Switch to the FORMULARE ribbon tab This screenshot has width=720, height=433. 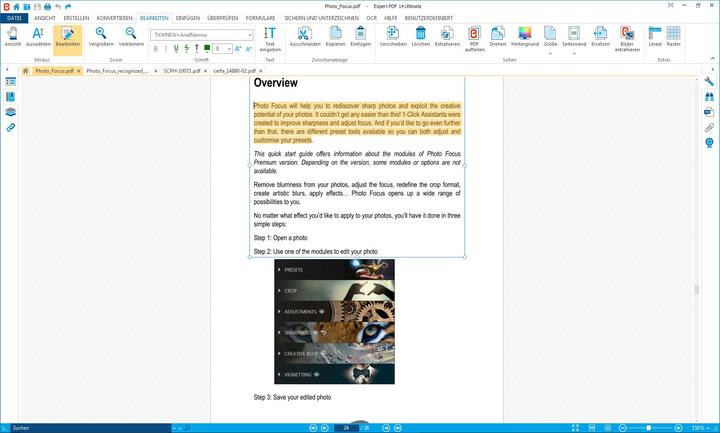pos(260,18)
